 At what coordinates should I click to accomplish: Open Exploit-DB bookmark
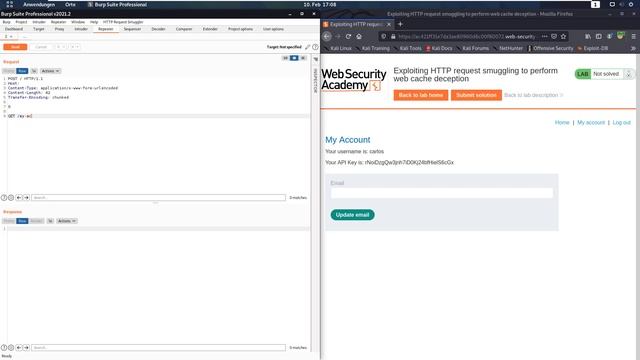click(x=593, y=48)
